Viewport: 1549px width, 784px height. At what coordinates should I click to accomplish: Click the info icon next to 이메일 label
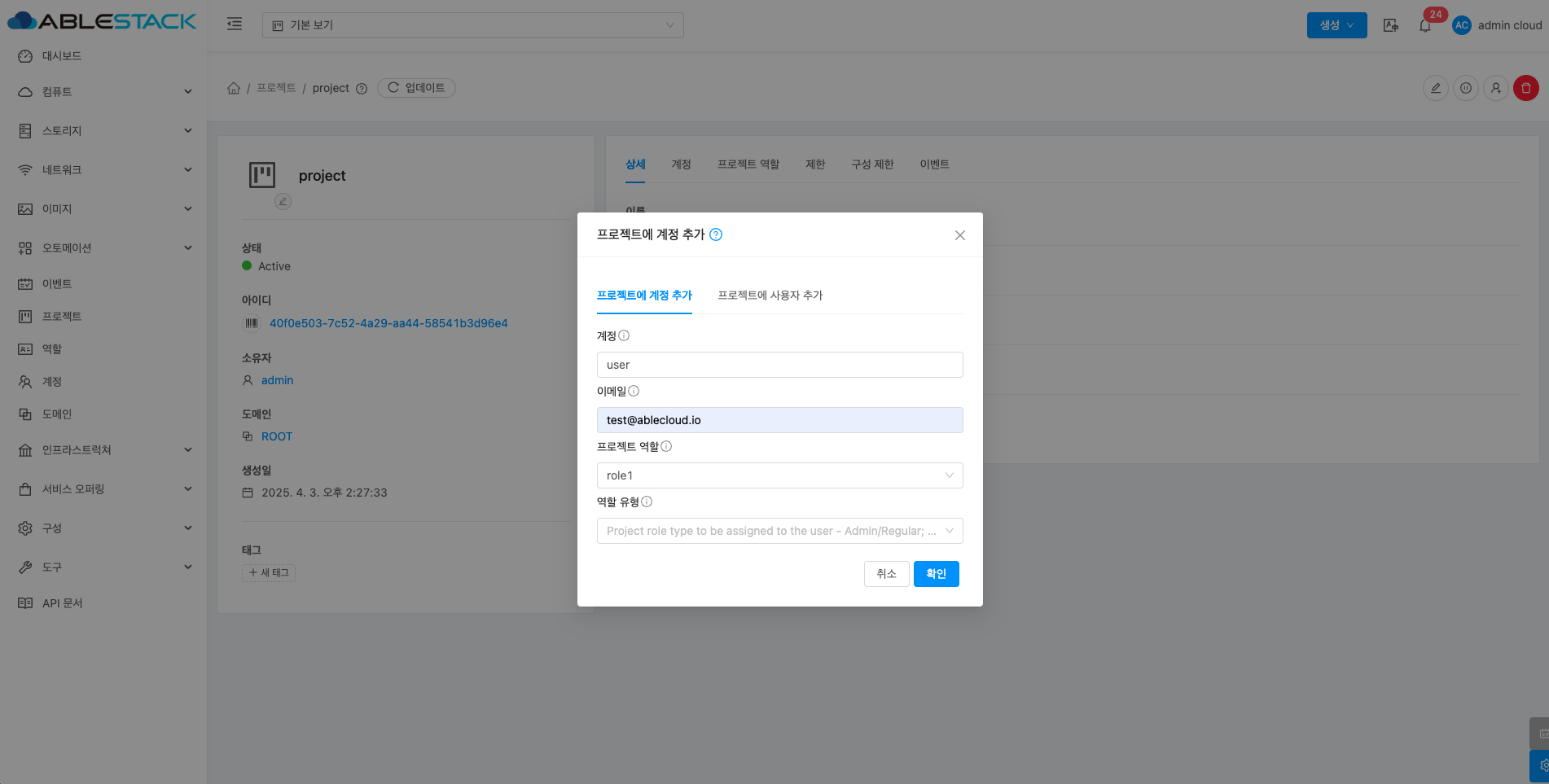634,391
